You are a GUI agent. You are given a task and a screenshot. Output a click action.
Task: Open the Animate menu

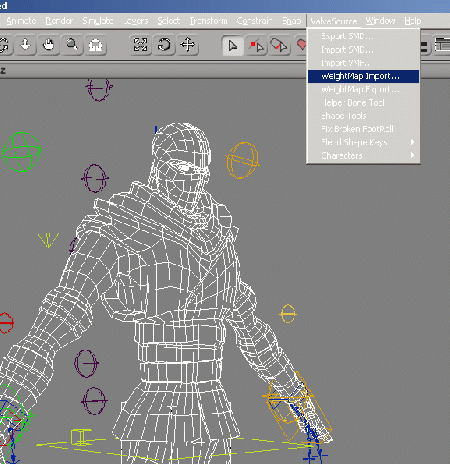click(x=21, y=21)
